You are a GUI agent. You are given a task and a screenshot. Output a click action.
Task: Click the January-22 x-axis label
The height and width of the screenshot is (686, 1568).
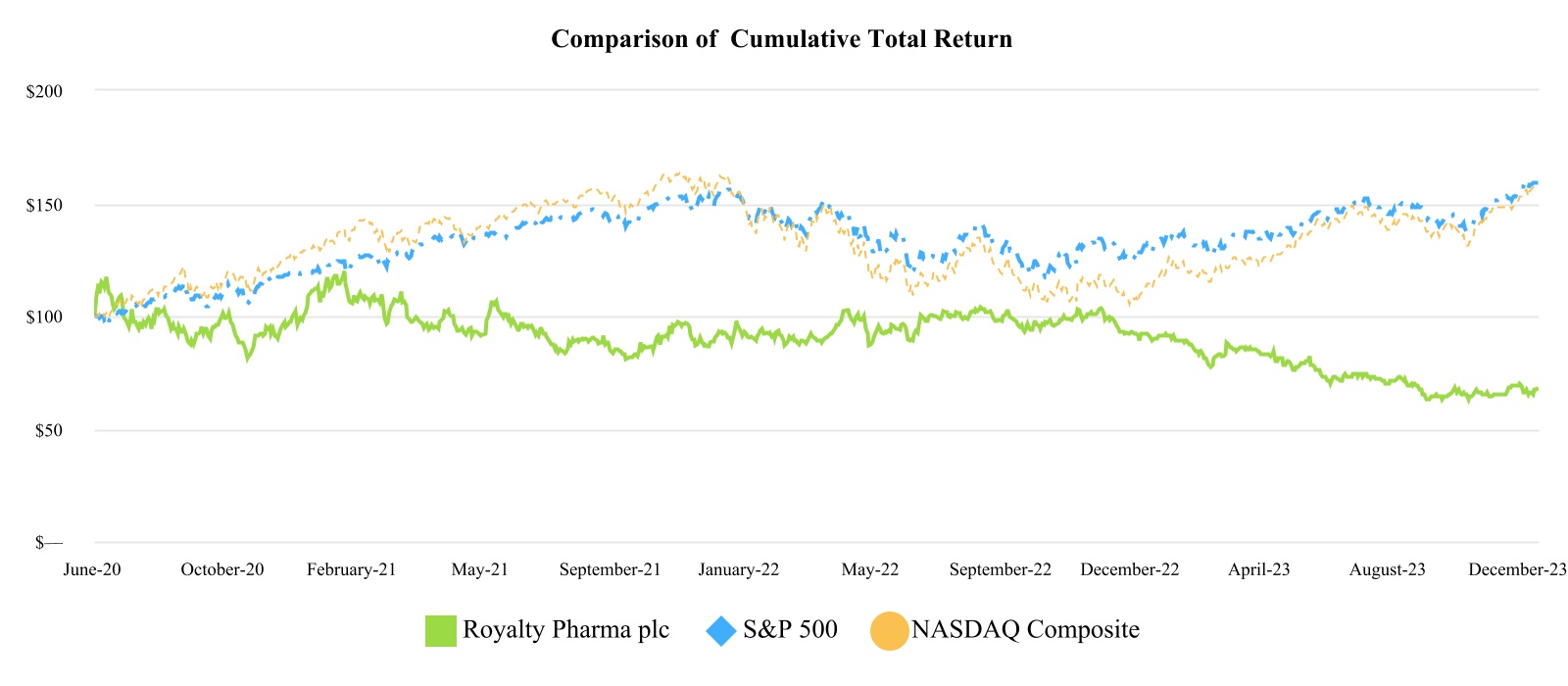tap(739, 569)
